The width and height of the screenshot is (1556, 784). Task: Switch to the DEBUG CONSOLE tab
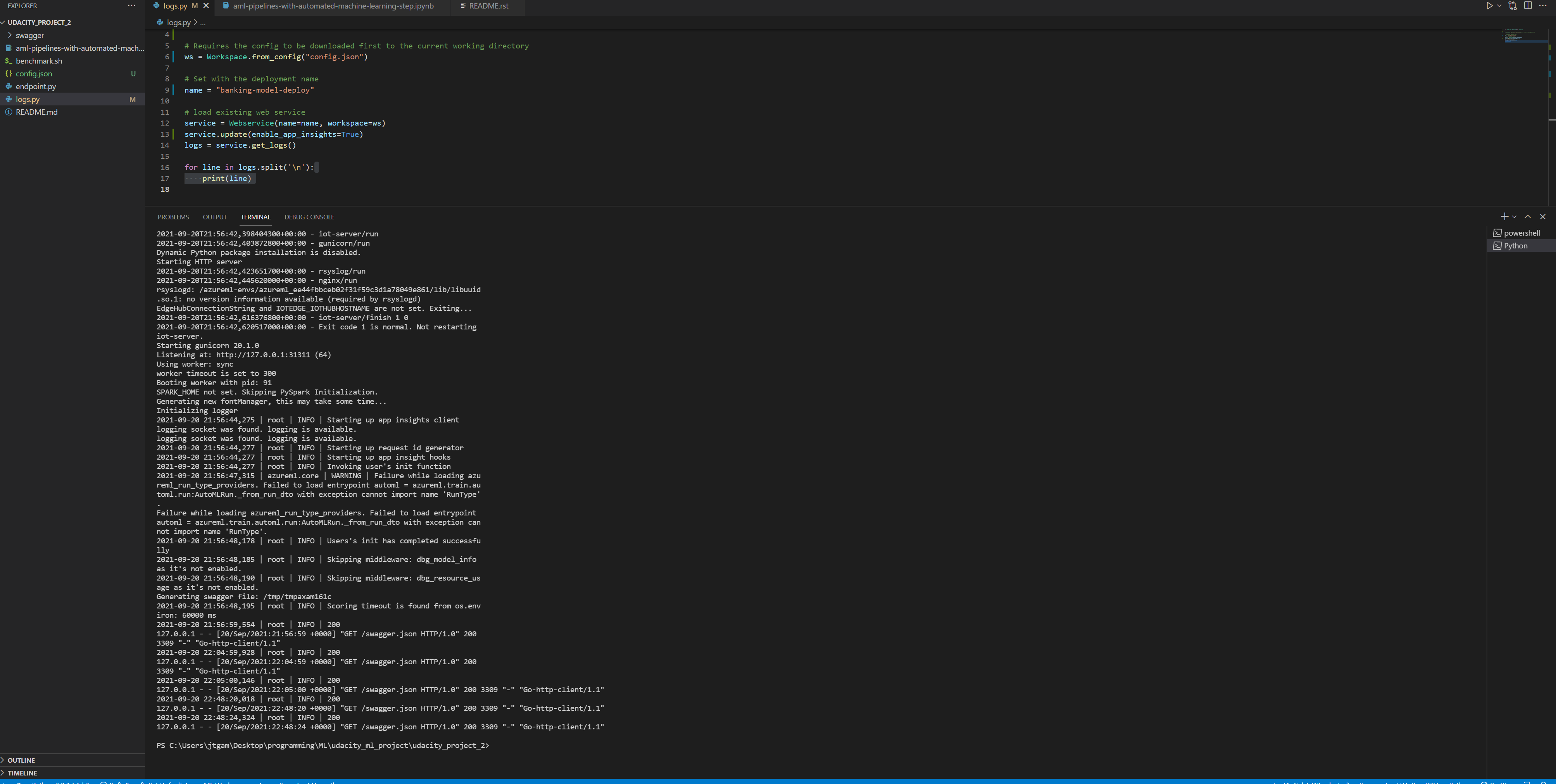(309, 217)
